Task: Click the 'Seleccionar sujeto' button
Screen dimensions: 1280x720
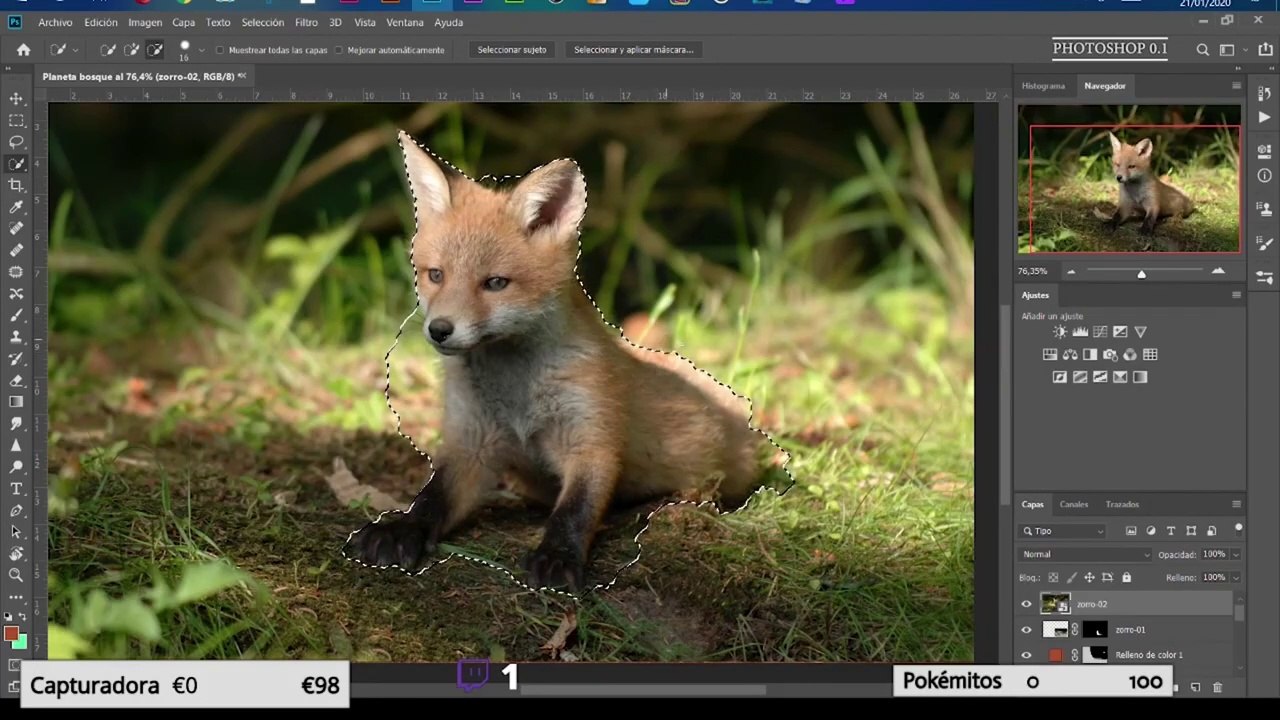Action: (x=512, y=50)
